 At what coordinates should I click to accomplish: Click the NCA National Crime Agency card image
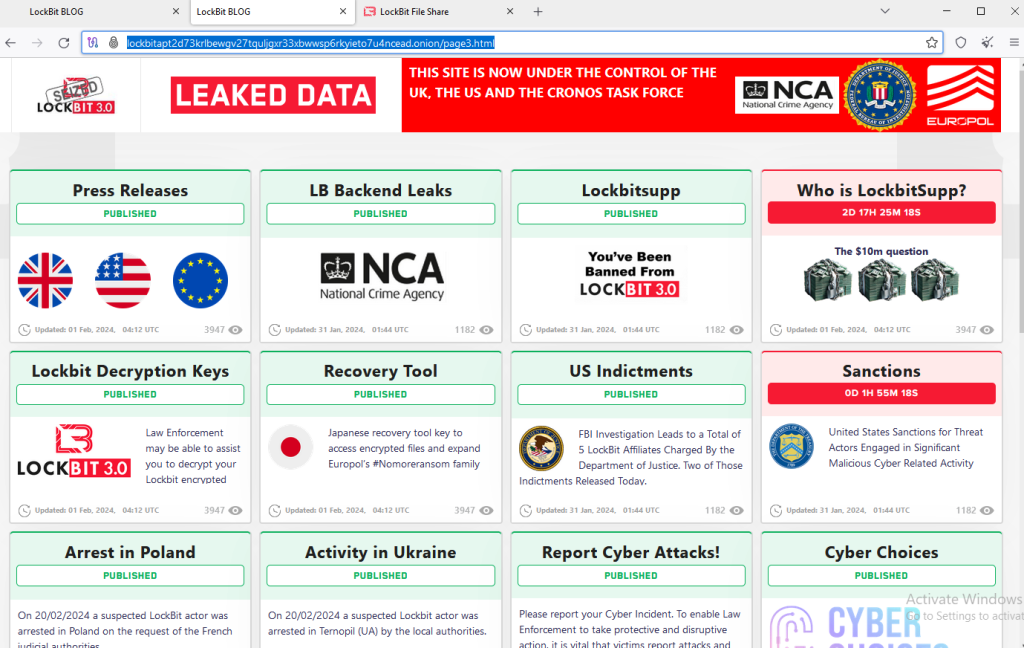382,276
